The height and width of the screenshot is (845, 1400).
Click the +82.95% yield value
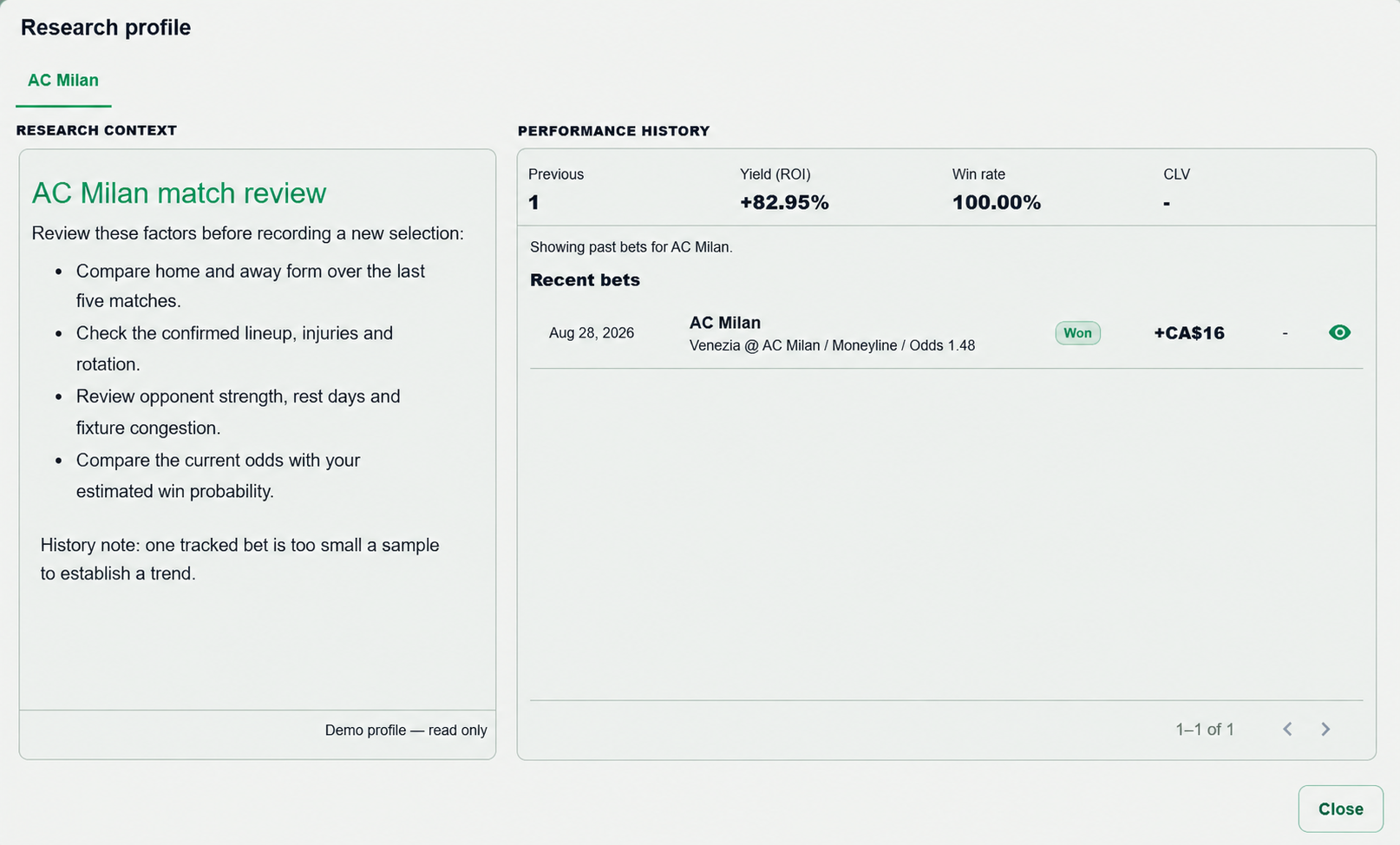784,203
